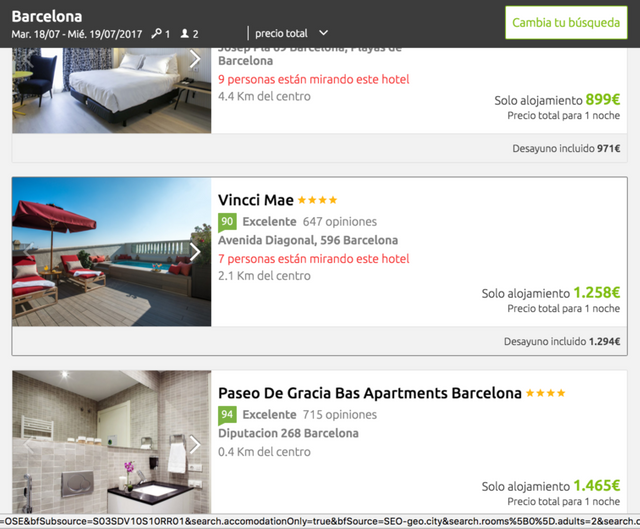Show previous photo of Vincci Mae
This screenshot has width=640, height=529.
[28, 252]
